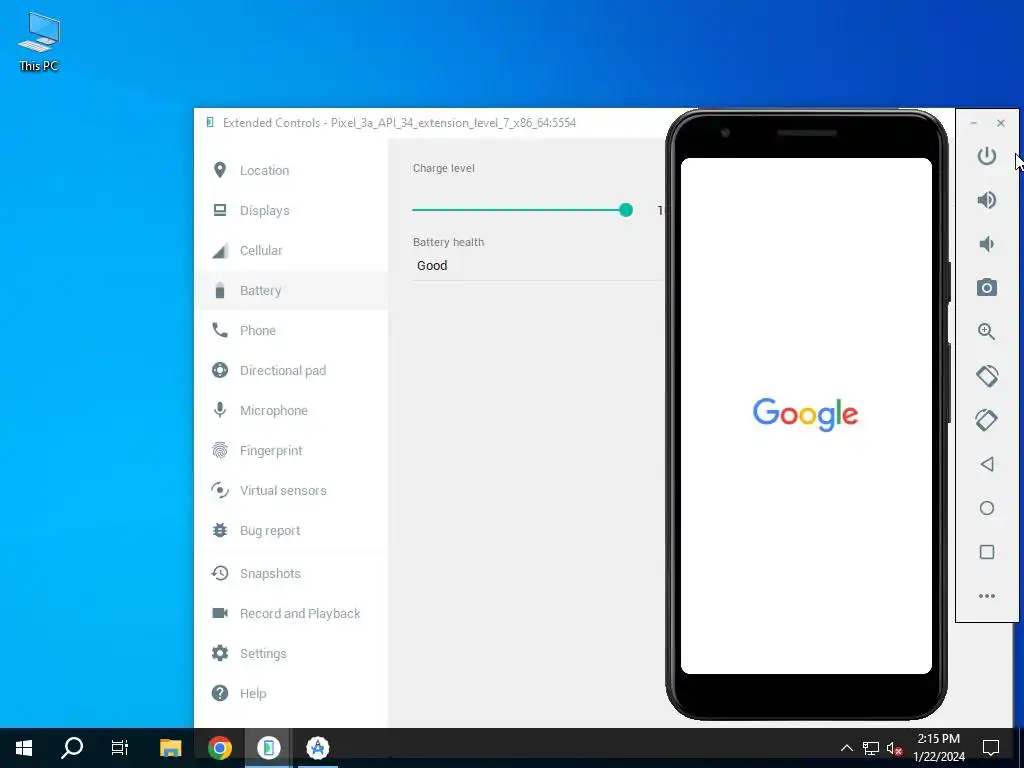This screenshot has width=1024, height=768.
Task: Click the emulator volume down icon
Action: tap(986, 244)
